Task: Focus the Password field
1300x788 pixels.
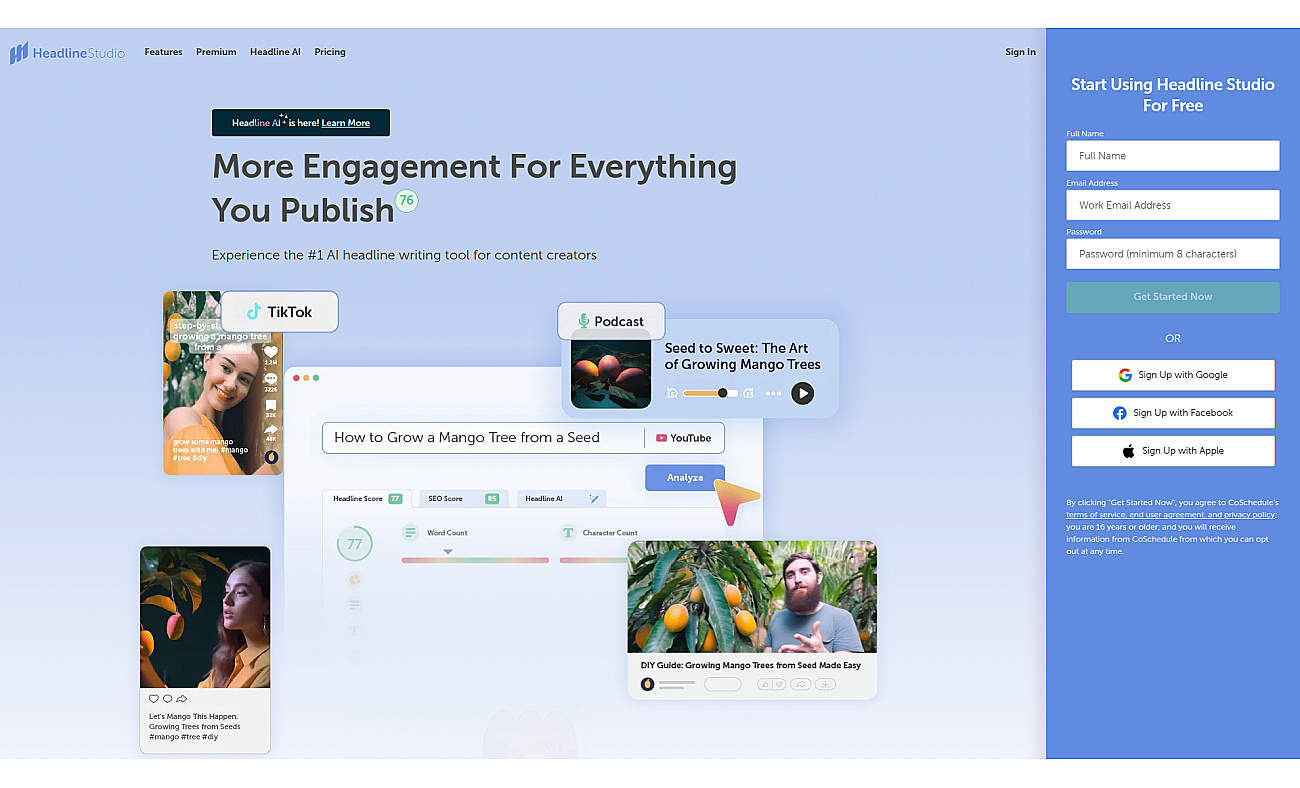Action: 1173,254
